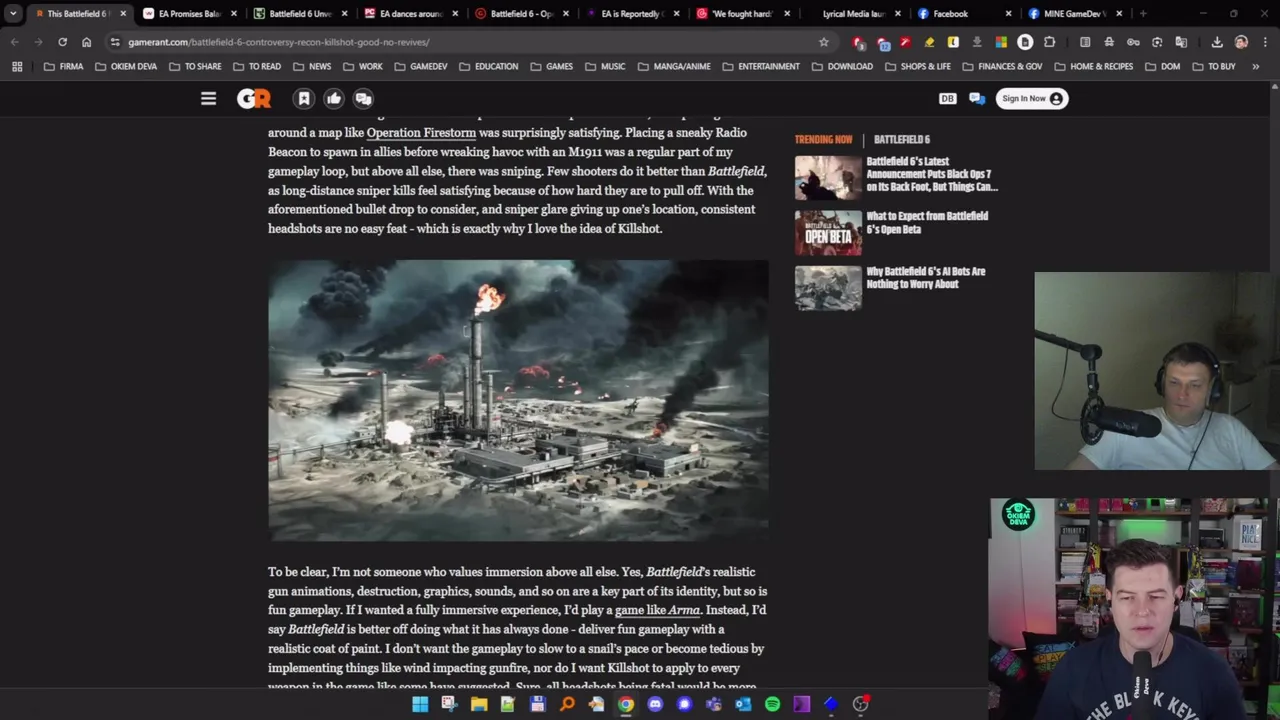The height and width of the screenshot is (720, 1280).
Task: Open the Chrome downloads icon
Action: (x=1217, y=42)
